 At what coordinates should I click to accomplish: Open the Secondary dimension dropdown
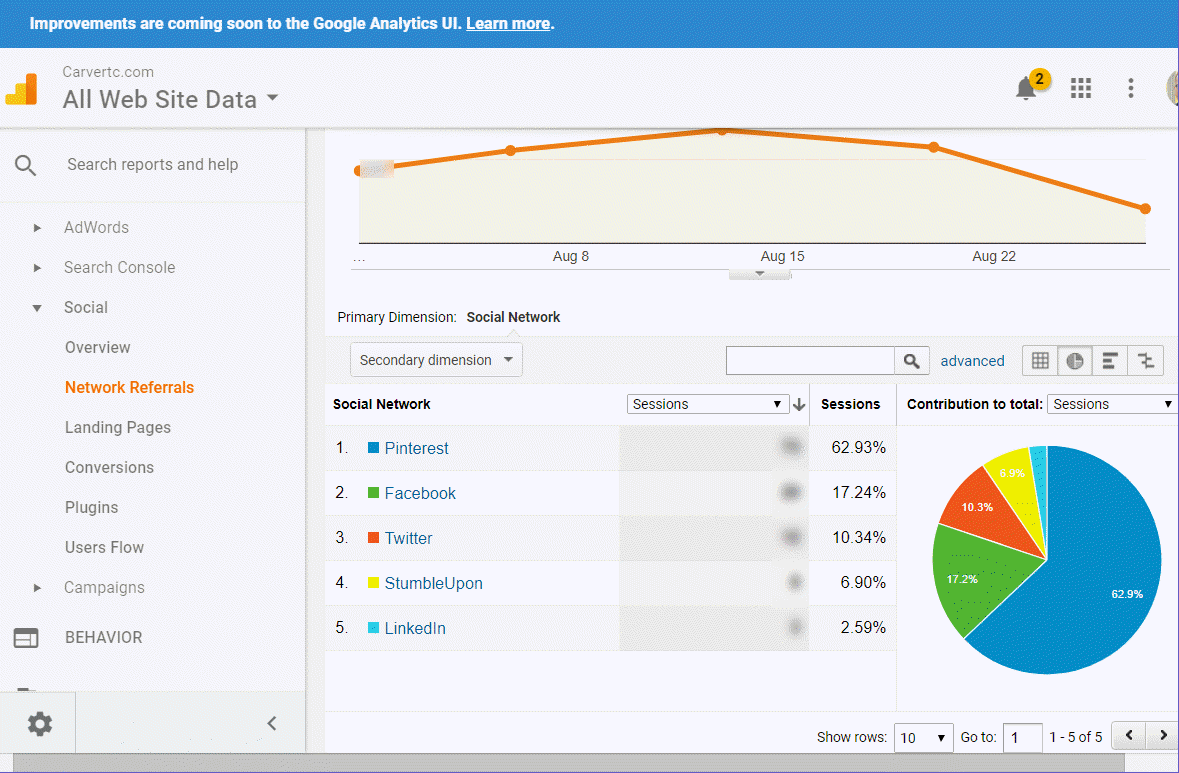click(x=436, y=360)
